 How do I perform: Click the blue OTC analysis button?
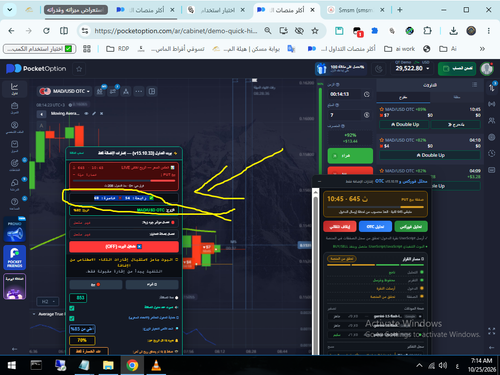[375, 227]
